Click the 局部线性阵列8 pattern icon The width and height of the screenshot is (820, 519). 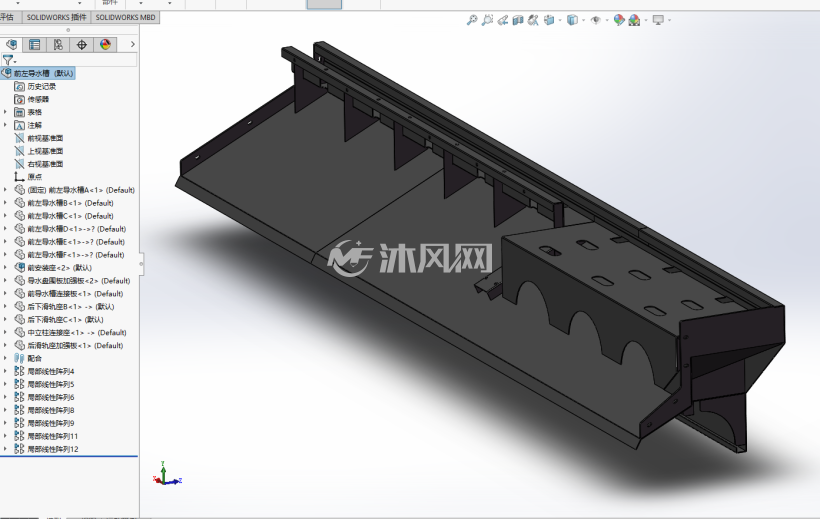point(19,410)
